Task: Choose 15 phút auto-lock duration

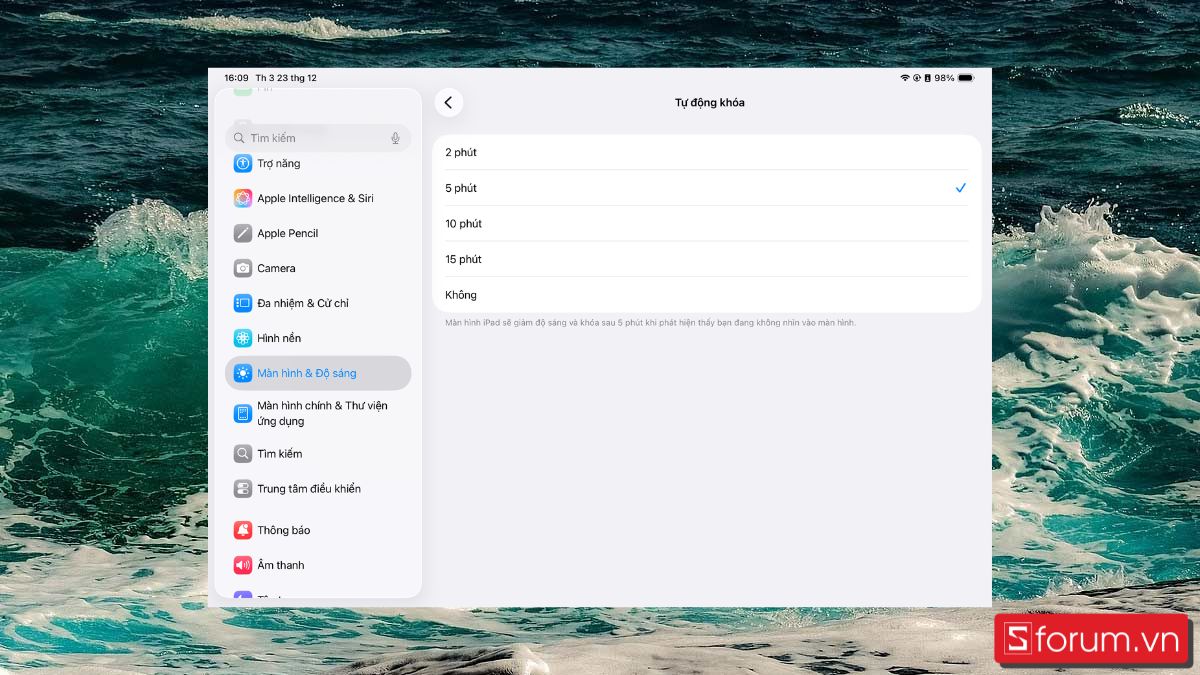Action: tap(707, 259)
